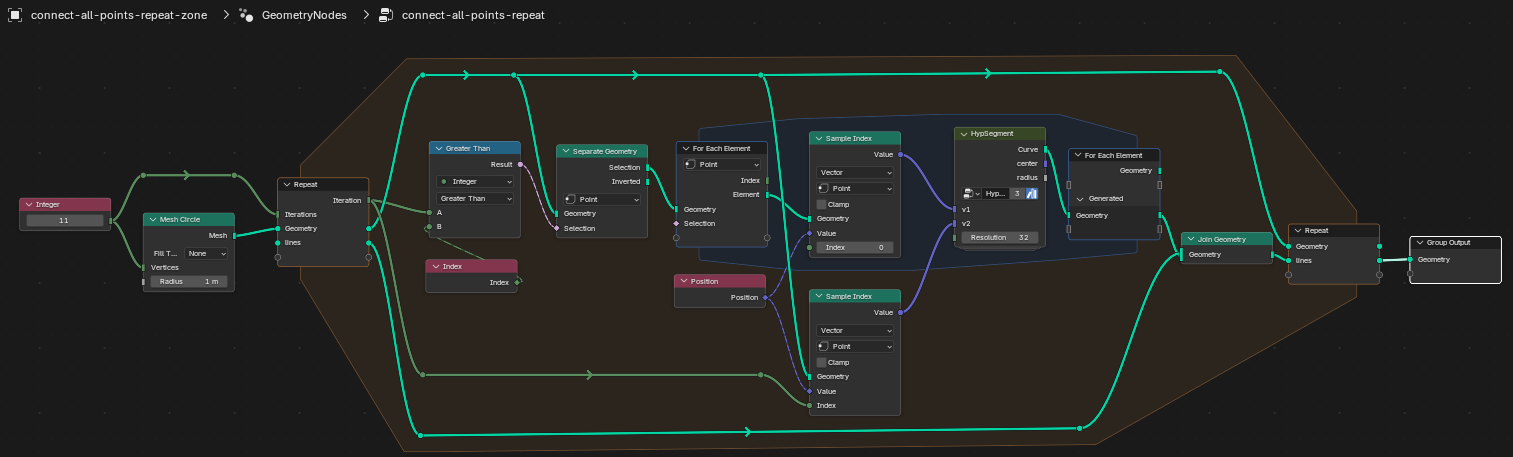Enable Clamp on the lower Sample Index node
Viewport: 1513px width, 457px height.
(822, 362)
